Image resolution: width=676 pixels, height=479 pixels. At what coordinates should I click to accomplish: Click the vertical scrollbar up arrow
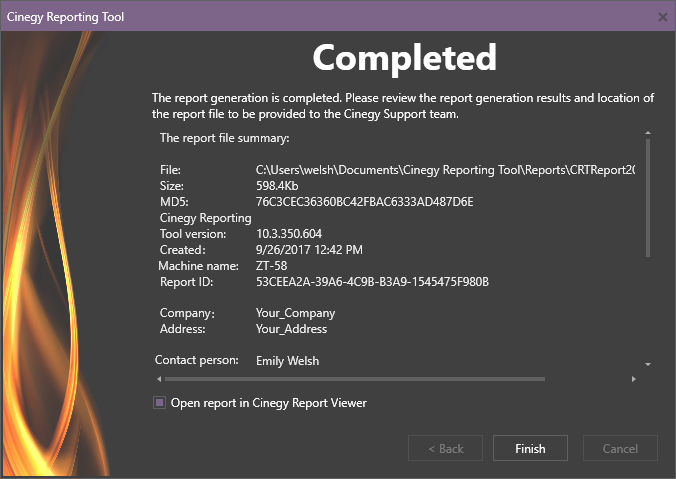(648, 133)
